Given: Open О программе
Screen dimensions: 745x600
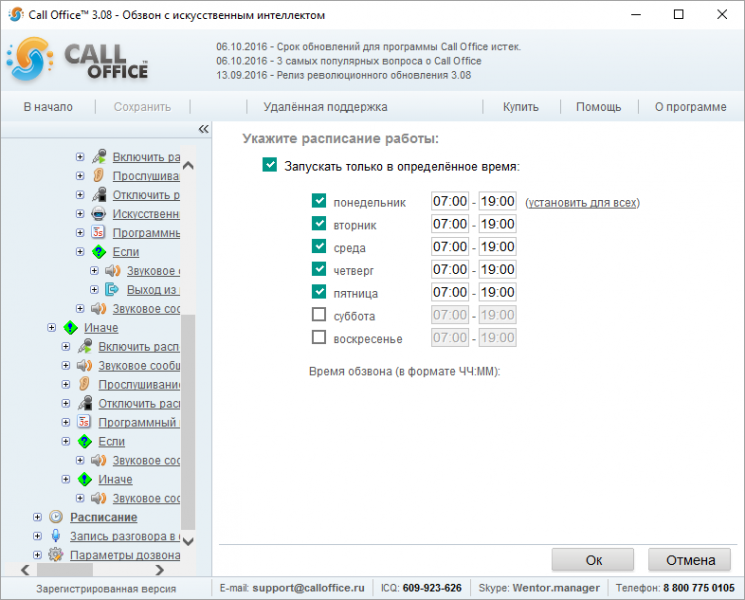Looking at the screenshot, I should (690, 107).
